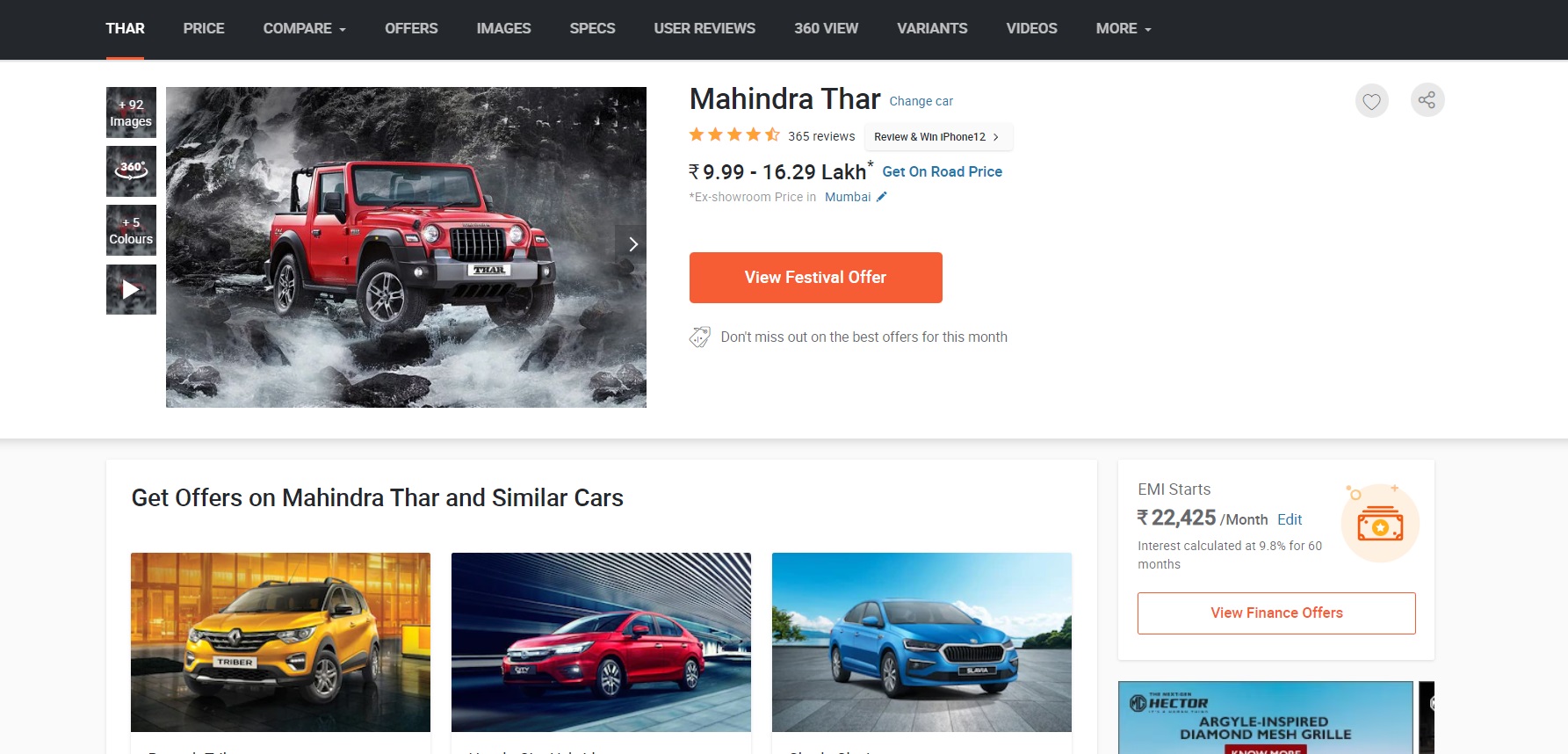
Task: Open the +92 Images thumbnail
Action: (131, 112)
